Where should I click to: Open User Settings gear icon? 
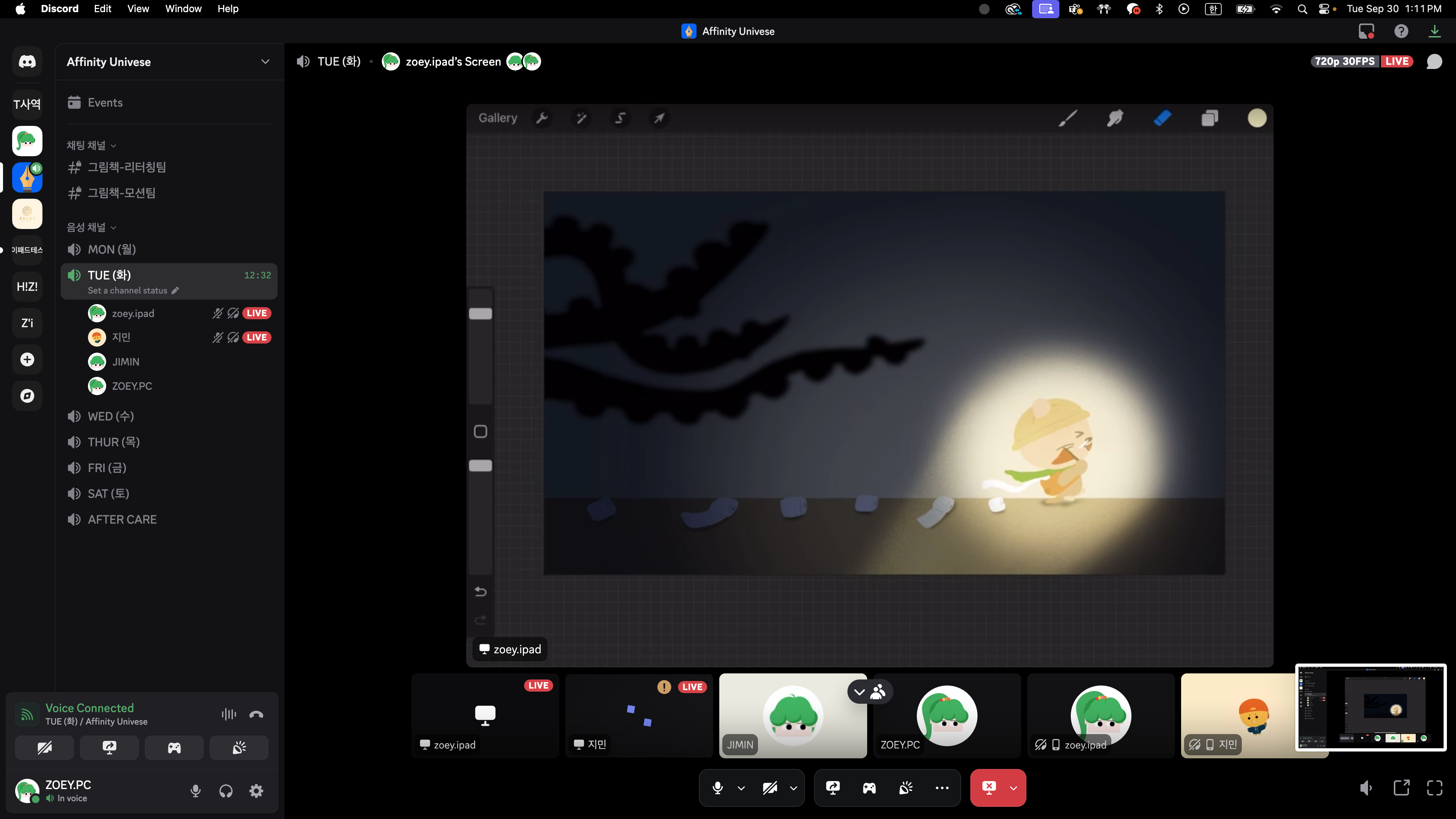tap(256, 790)
